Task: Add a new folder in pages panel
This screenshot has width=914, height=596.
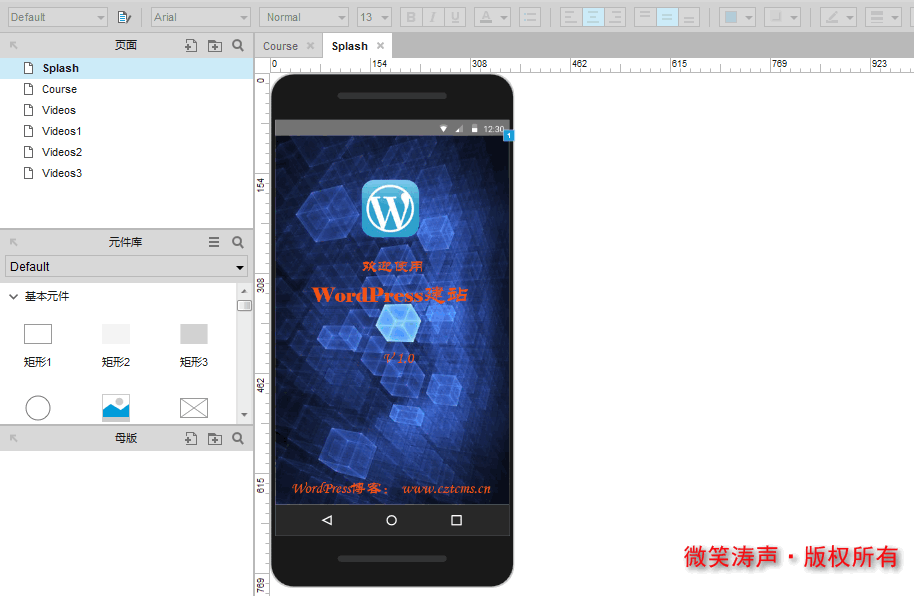Action: [215, 45]
